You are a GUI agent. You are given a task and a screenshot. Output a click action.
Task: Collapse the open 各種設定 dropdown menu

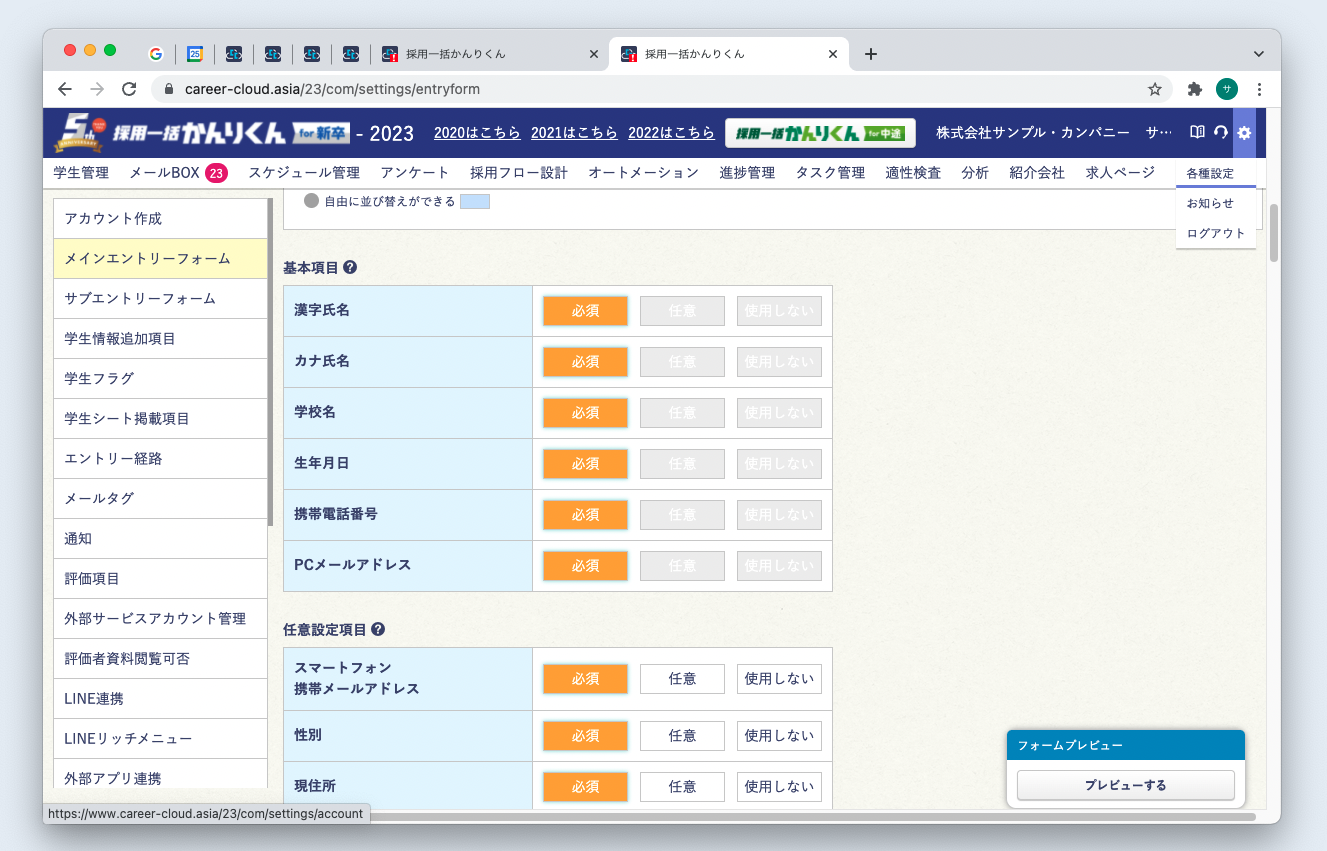(1212, 172)
